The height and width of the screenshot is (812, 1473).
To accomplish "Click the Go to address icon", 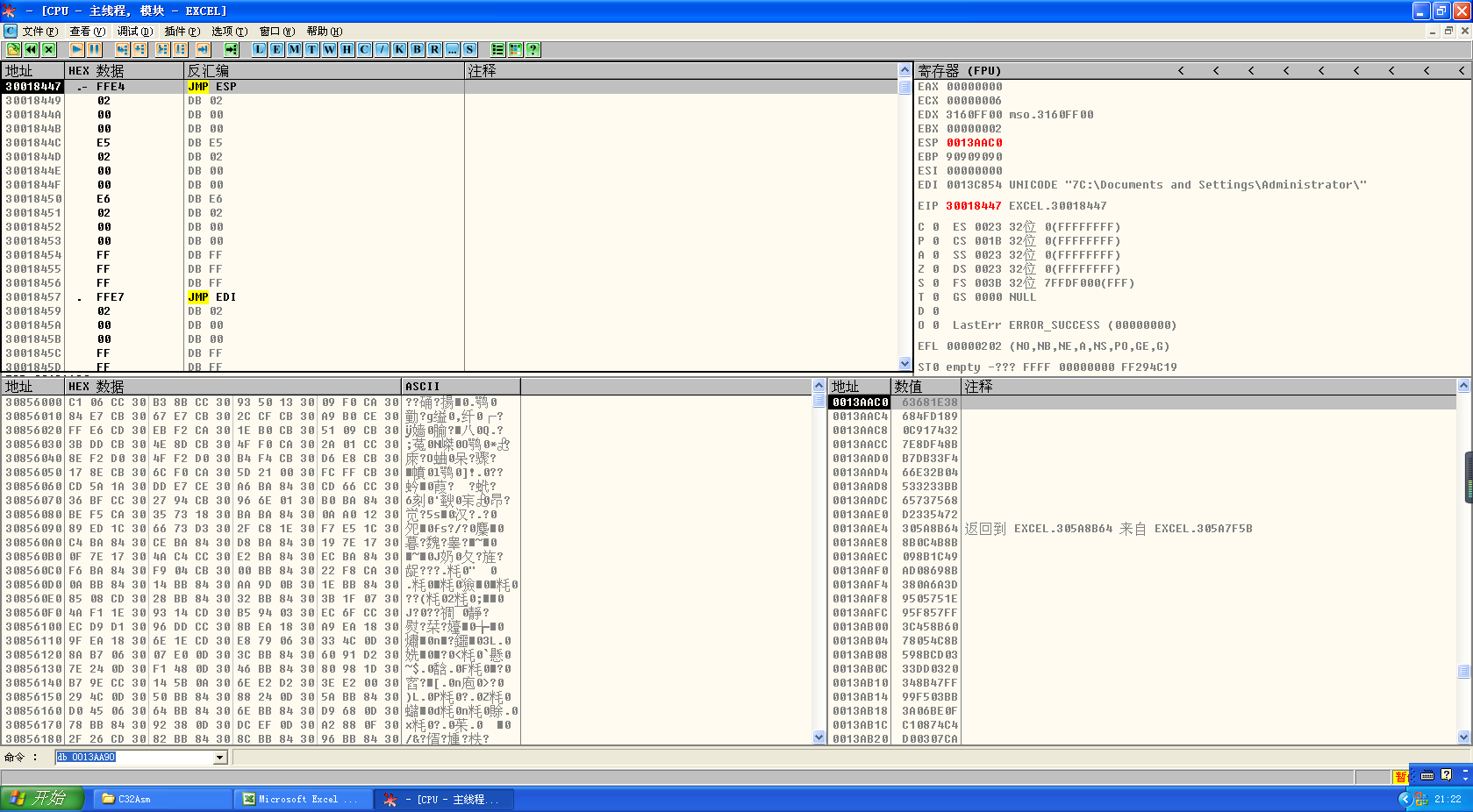I will [231, 49].
